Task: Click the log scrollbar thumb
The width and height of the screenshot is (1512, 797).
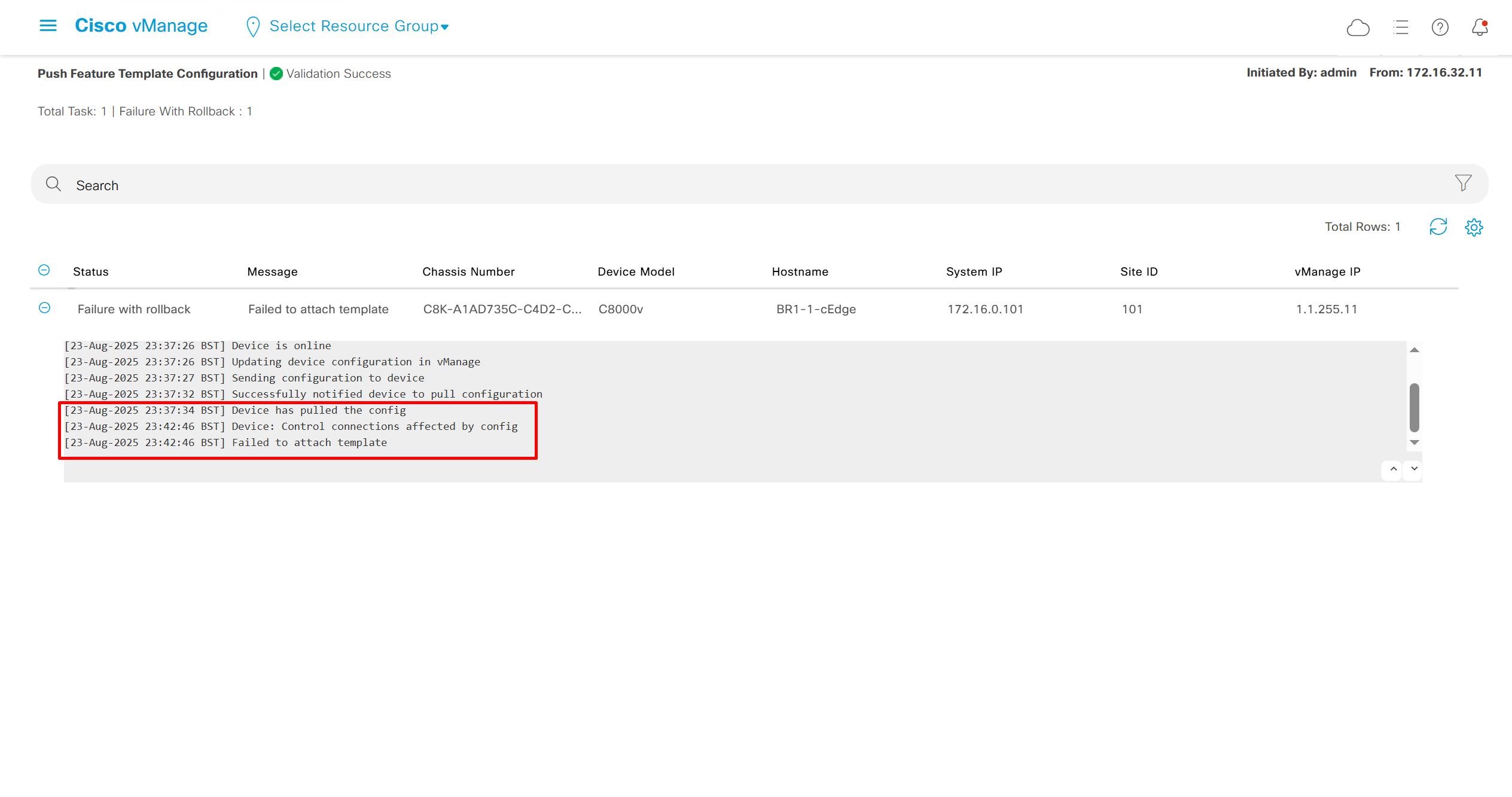Action: pos(1414,407)
